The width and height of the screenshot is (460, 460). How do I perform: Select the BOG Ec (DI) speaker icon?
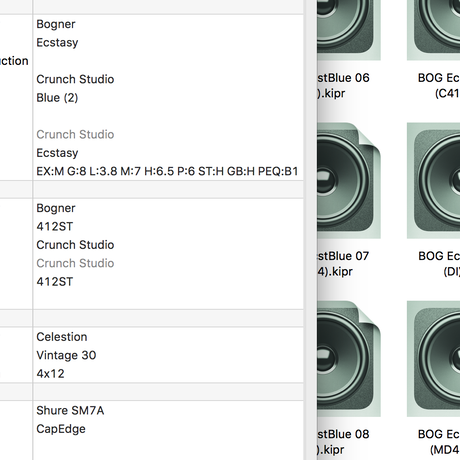click(x=433, y=180)
